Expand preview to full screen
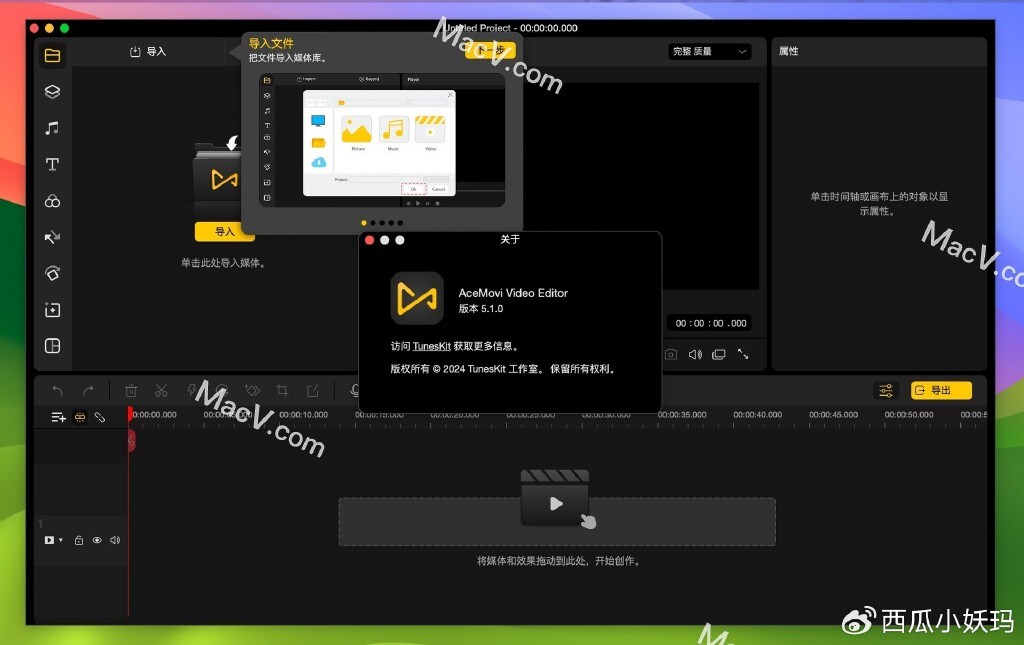Screen dimensions: 1024x645 coord(743,354)
